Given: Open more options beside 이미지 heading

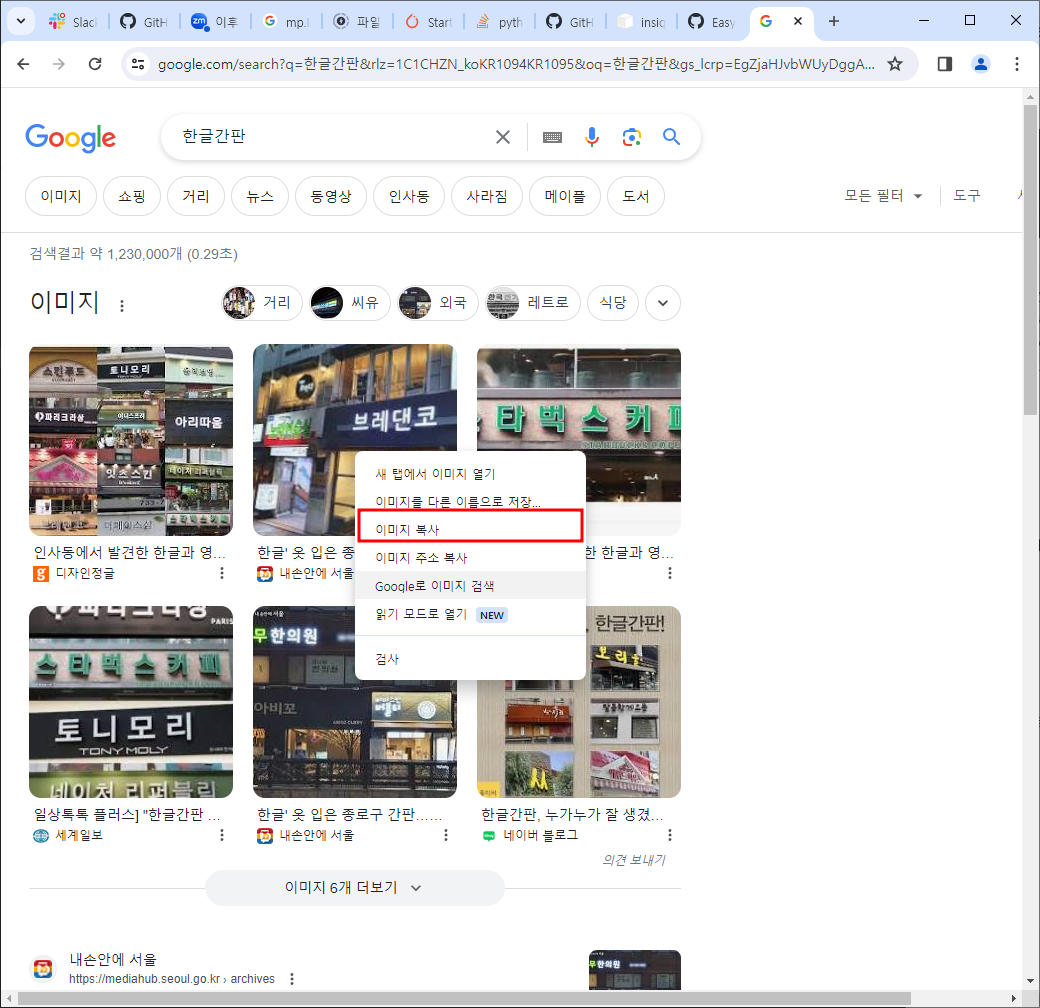Looking at the screenshot, I should (x=121, y=306).
